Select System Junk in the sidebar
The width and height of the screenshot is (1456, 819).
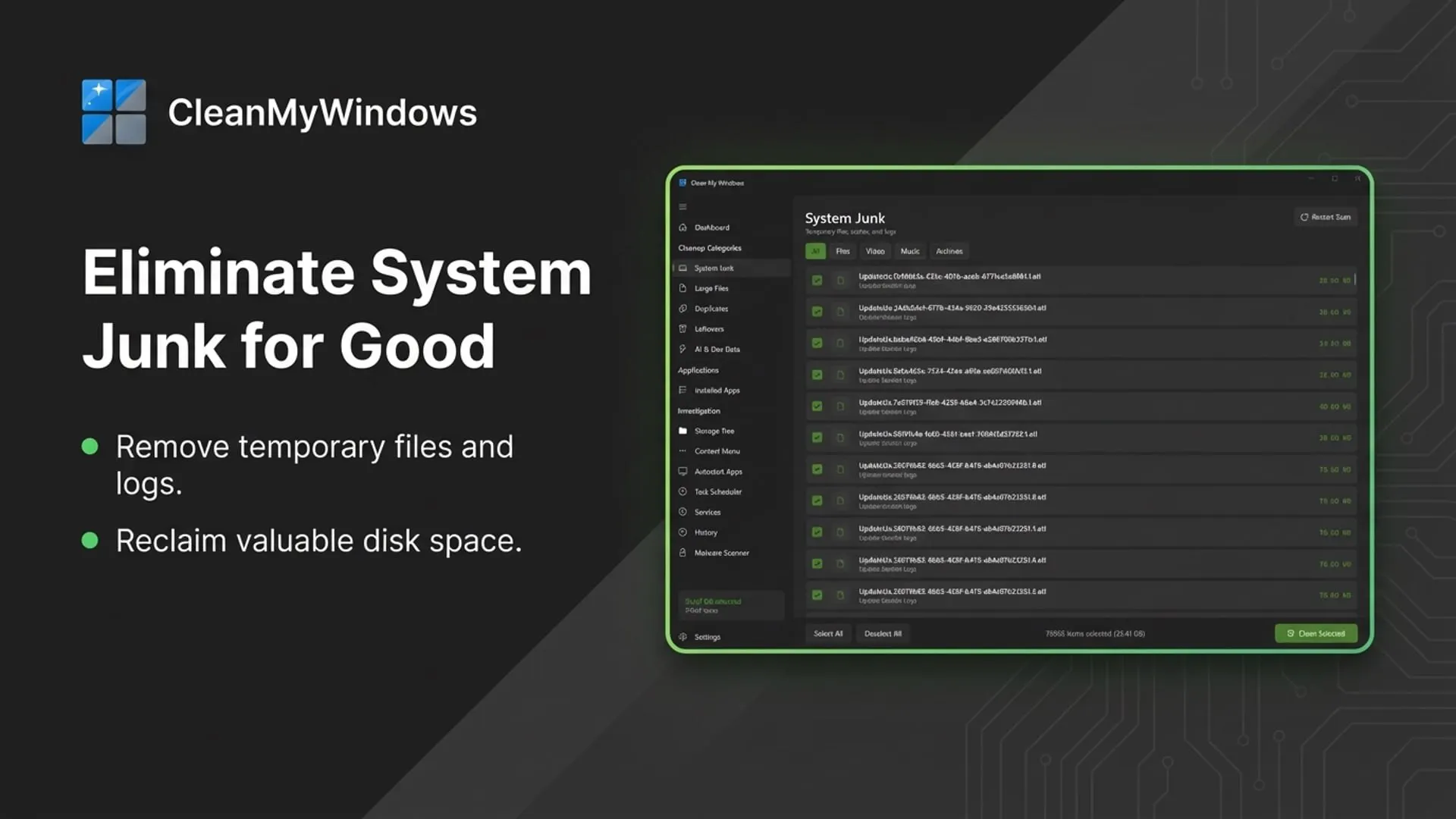point(731,268)
